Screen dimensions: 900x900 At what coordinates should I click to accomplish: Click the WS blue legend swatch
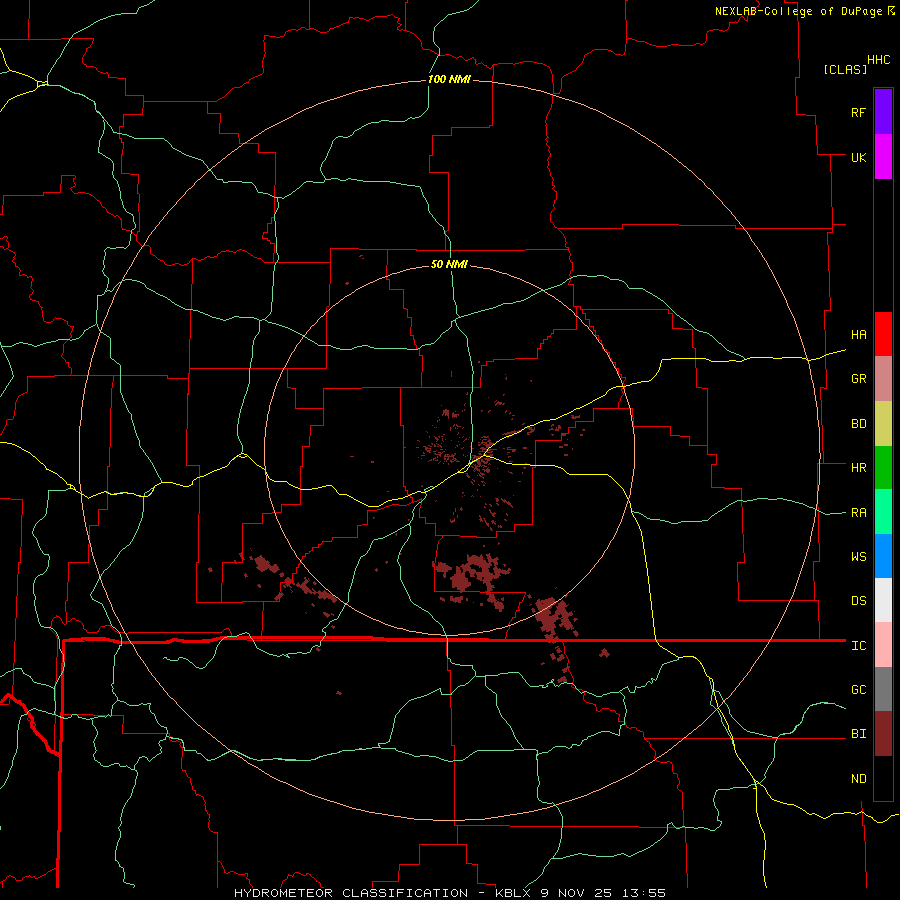pos(883,556)
